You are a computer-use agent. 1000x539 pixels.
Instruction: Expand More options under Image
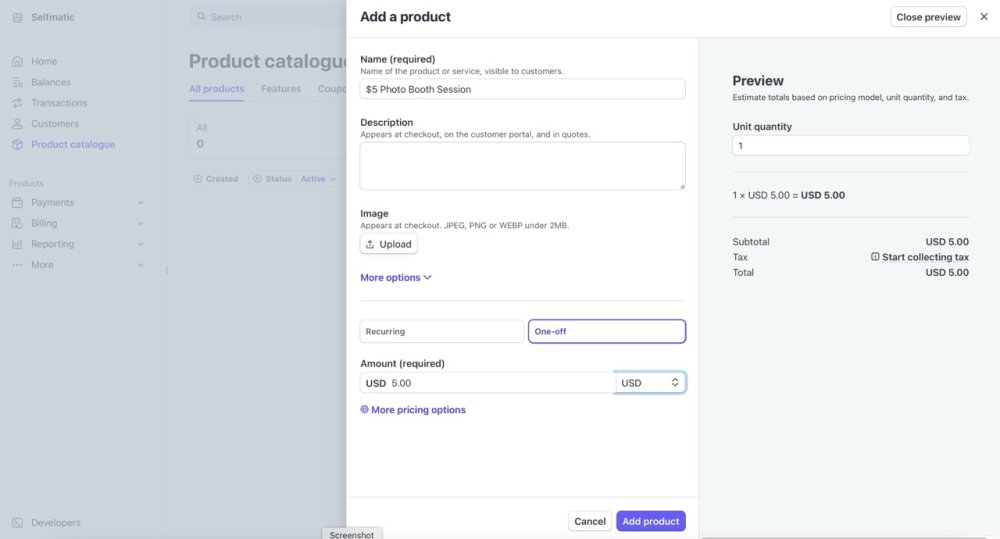click(x=396, y=278)
